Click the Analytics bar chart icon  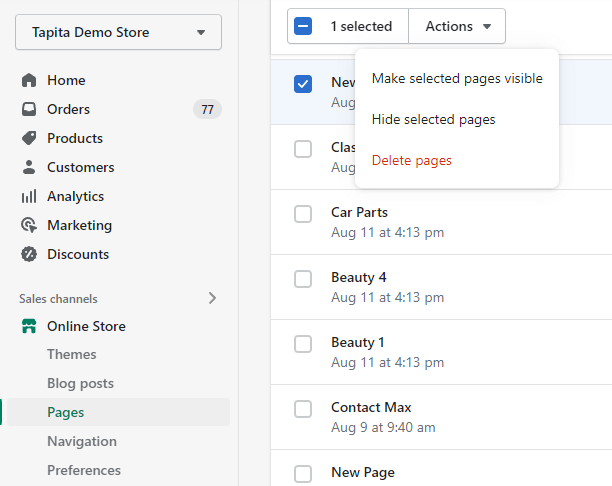[29, 196]
